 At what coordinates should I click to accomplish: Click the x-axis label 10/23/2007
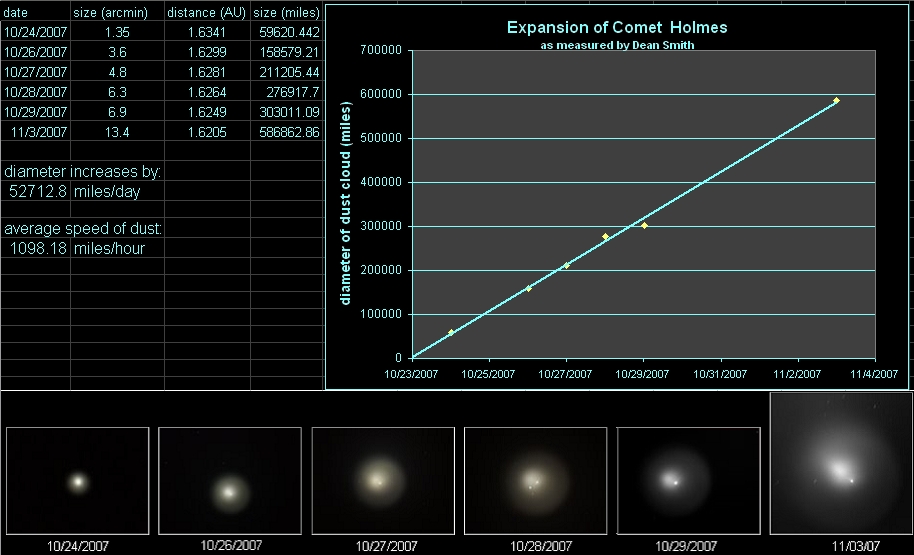411,374
